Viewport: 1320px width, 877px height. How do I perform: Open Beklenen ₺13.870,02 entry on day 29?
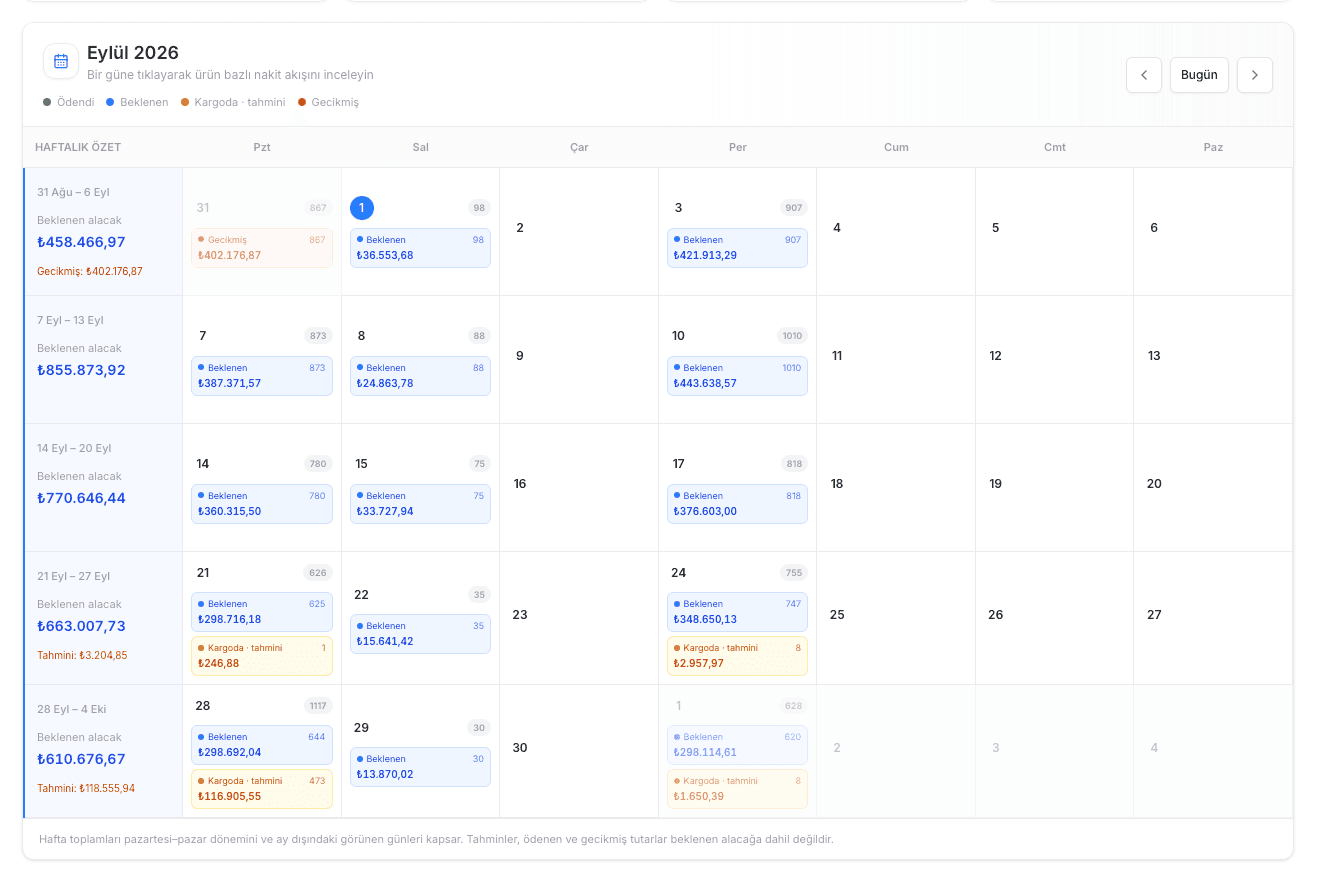click(x=420, y=767)
